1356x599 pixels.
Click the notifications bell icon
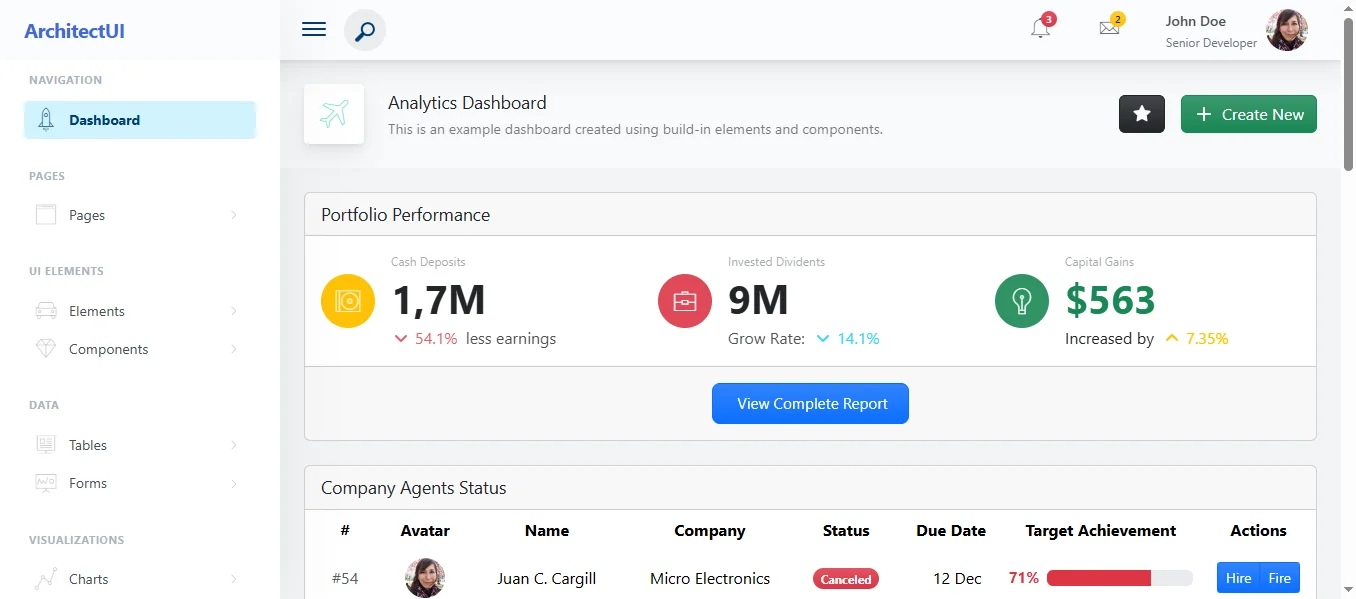tap(1039, 28)
